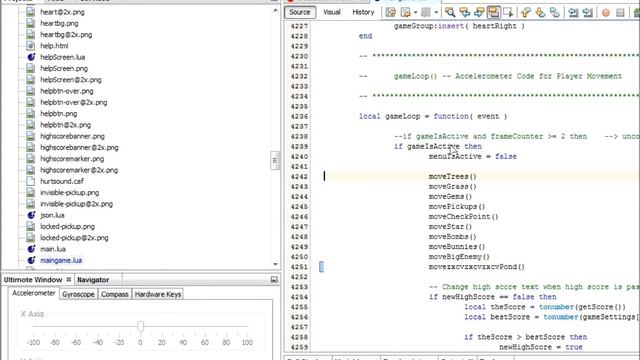Viewport: 640px width, 360px height.
Task: Select heartbg.png in the file list
Action: [x=59, y=23]
